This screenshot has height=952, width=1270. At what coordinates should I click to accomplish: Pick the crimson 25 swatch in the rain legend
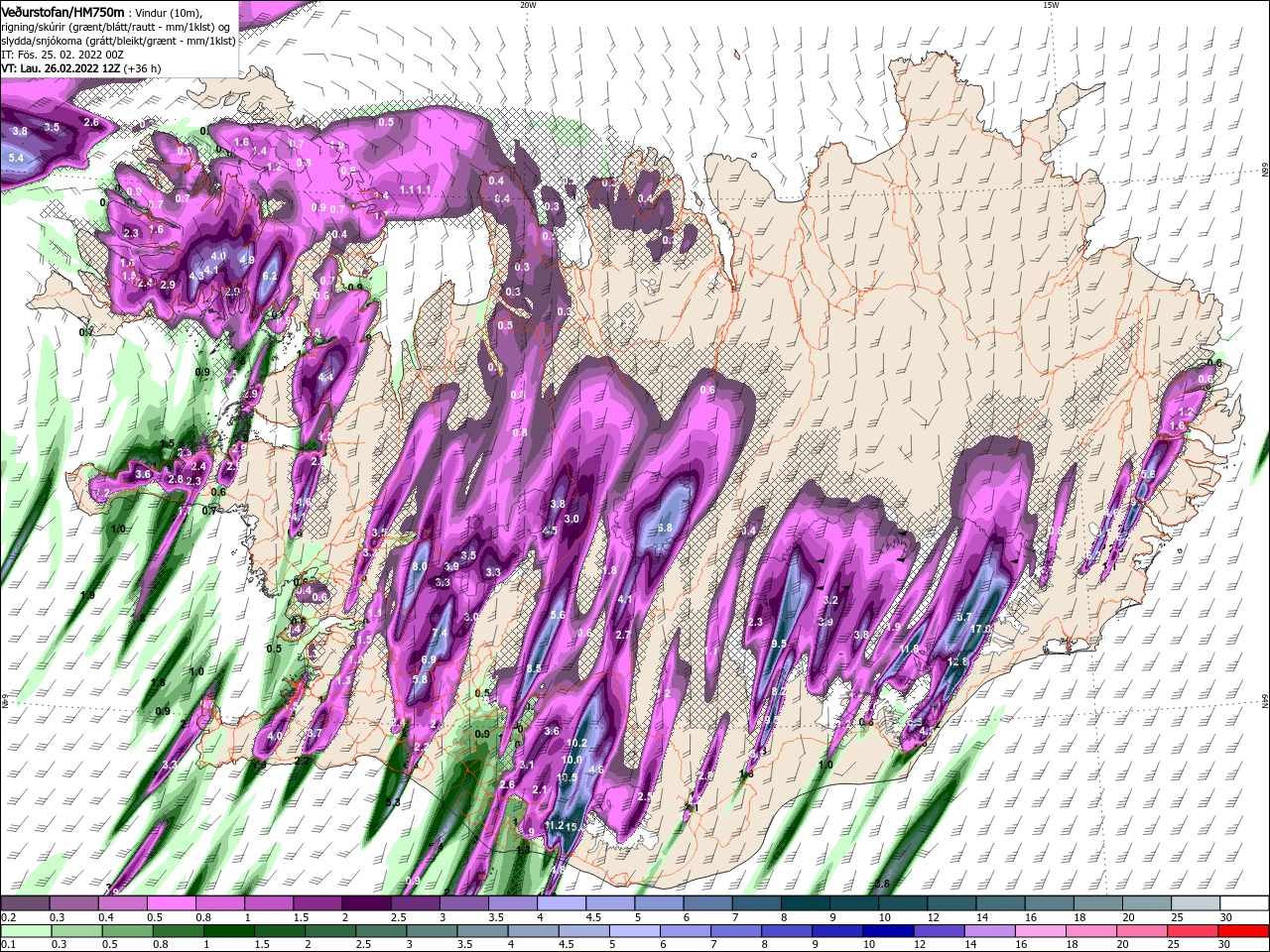click(1193, 931)
